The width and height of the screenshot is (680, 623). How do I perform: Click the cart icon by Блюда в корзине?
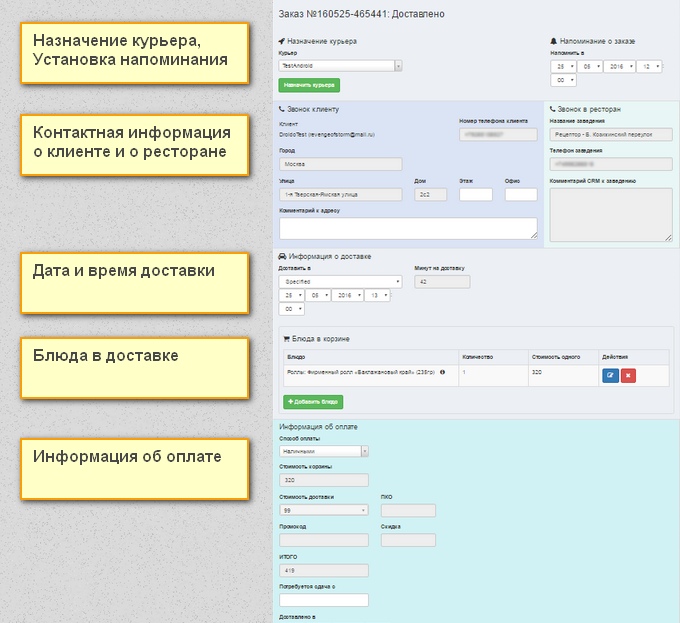point(287,339)
